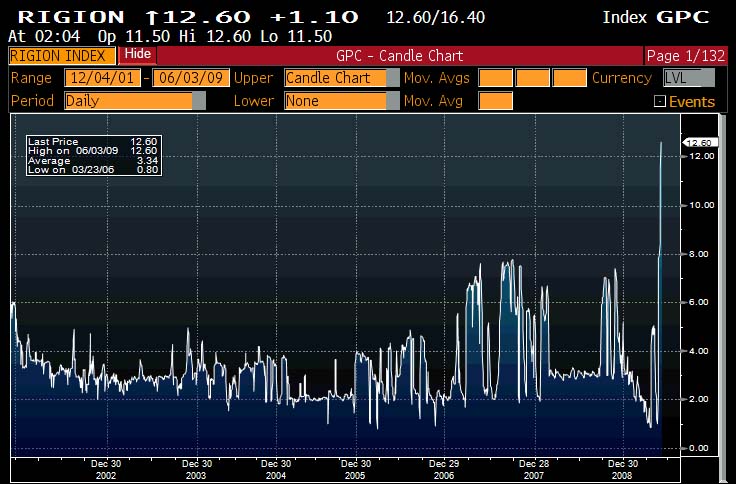Click the Dec 28 2007 axis label
Viewport: 736px width, 484px height.
[x=534, y=469]
